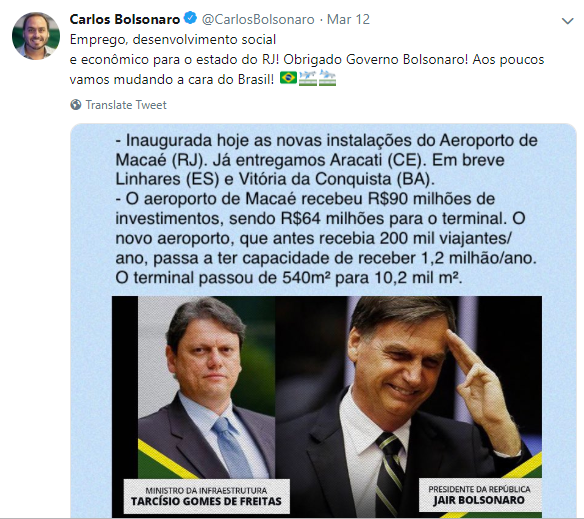The height and width of the screenshot is (519, 584).
Task: Click the Presidente da República name label
Action: click(x=479, y=495)
